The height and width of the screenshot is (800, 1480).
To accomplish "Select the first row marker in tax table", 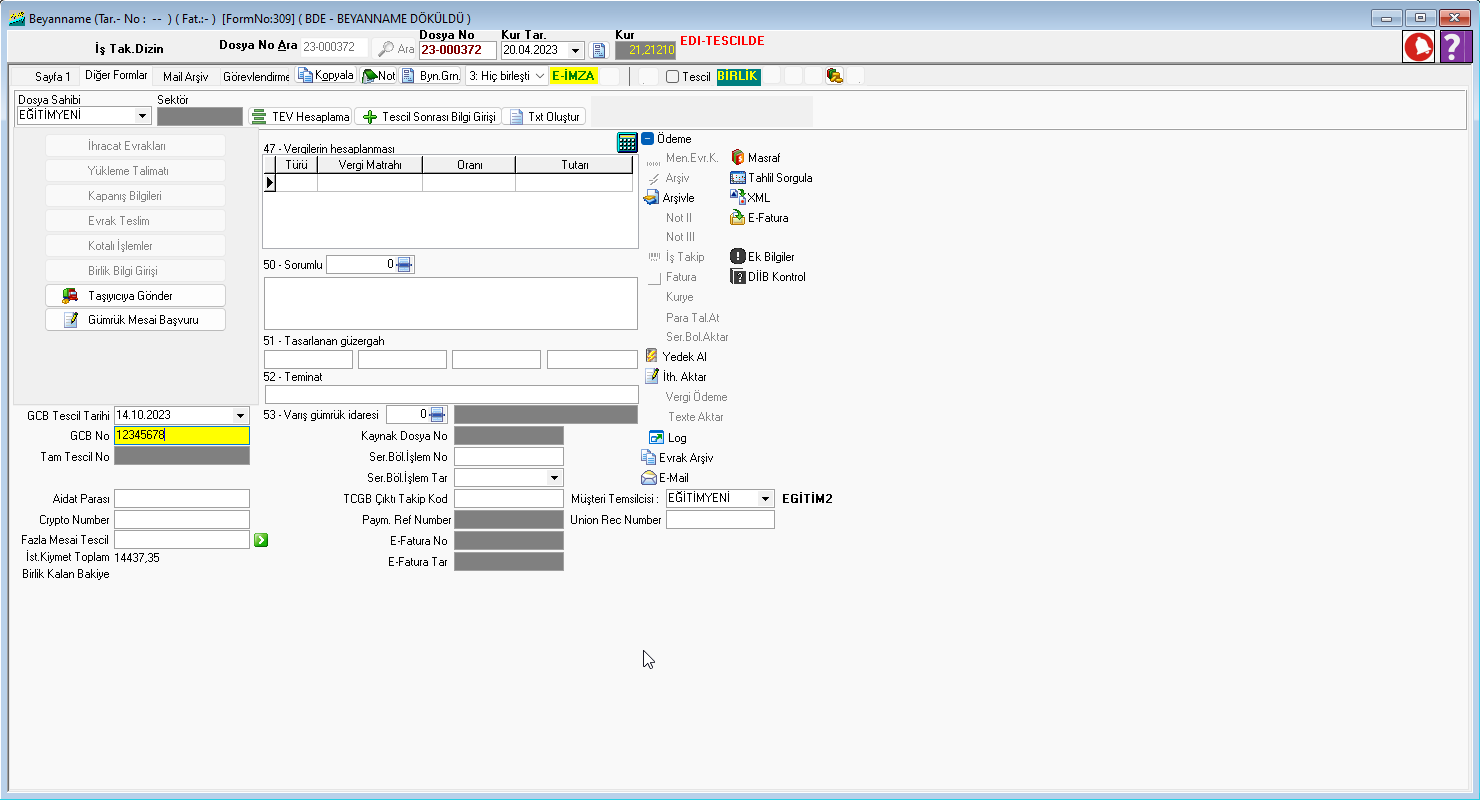I will [x=269, y=183].
